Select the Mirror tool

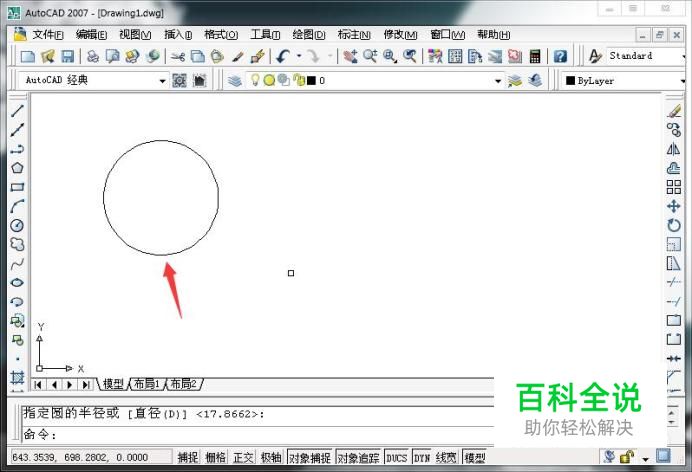(673, 149)
